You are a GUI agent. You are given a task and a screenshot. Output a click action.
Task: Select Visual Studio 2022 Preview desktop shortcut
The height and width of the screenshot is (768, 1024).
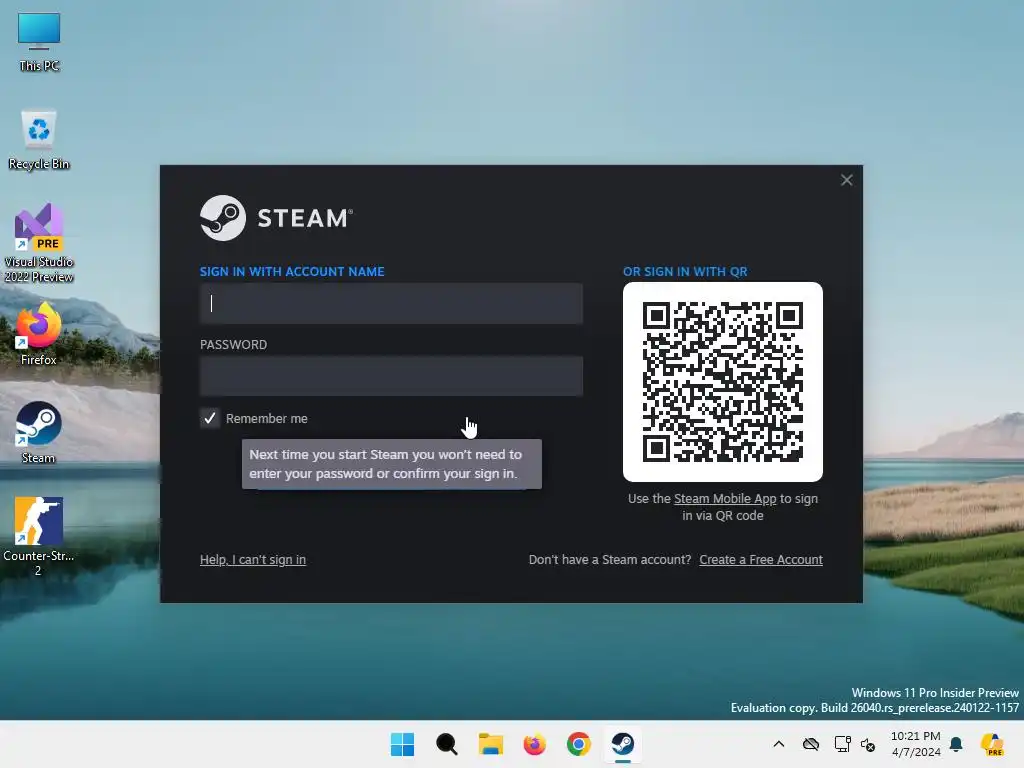(x=39, y=242)
